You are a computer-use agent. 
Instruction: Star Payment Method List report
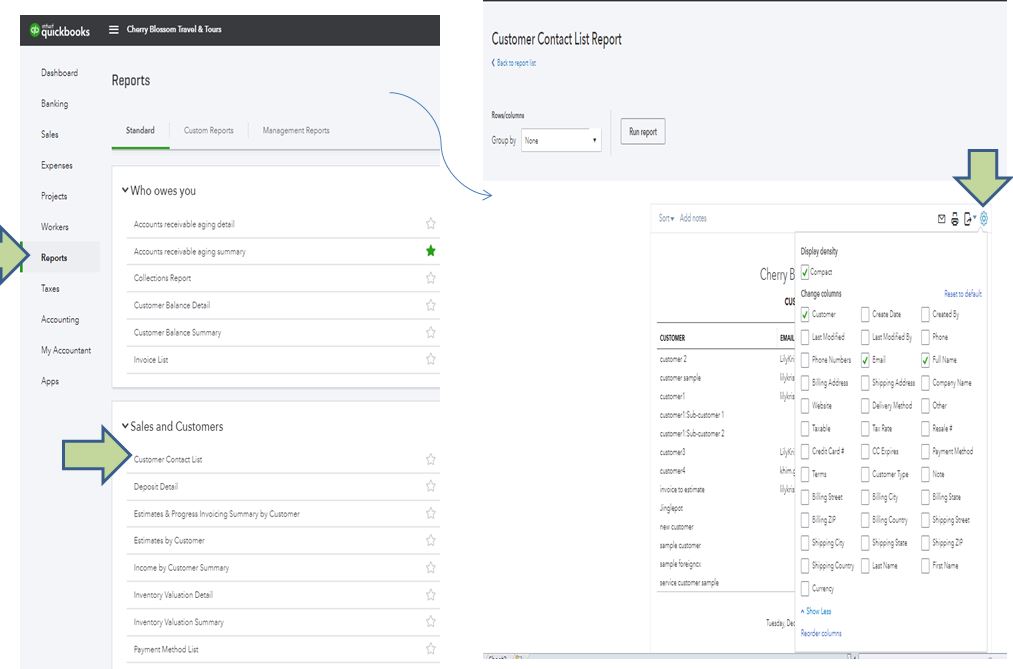[x=431, y=648]
